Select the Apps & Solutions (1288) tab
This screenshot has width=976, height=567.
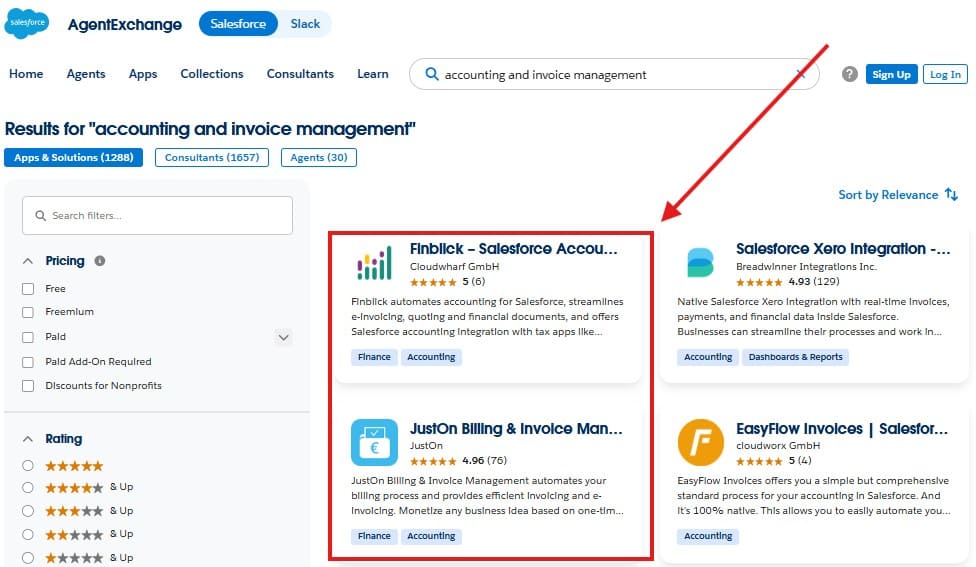pyautogui.click(x=73, y=157)
